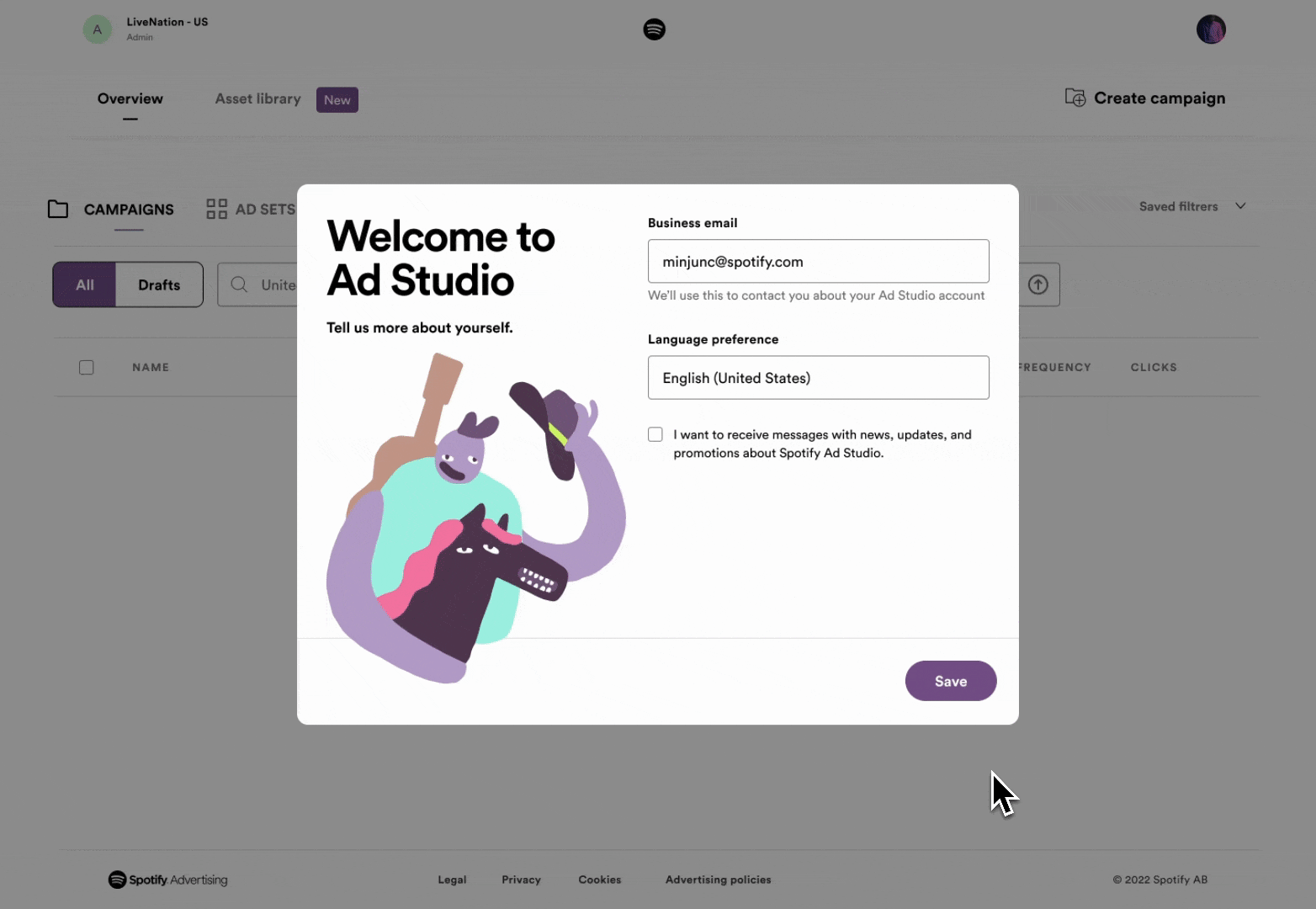The width and height of the screenshot is (1316, 909).
Task: Click the search magnifier icon
Action: coord(239,284)
